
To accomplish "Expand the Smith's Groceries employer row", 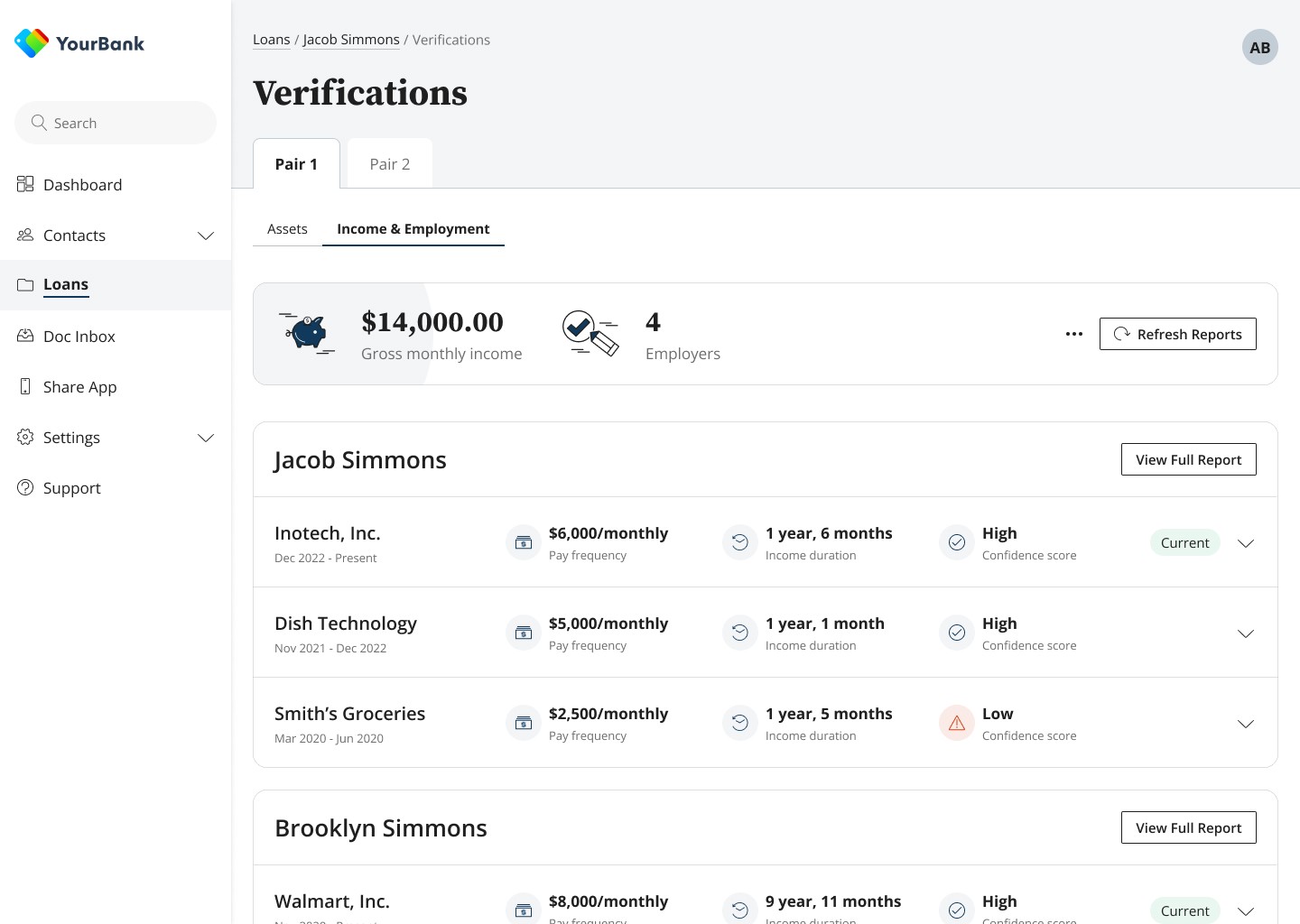I will point(1246,724).
